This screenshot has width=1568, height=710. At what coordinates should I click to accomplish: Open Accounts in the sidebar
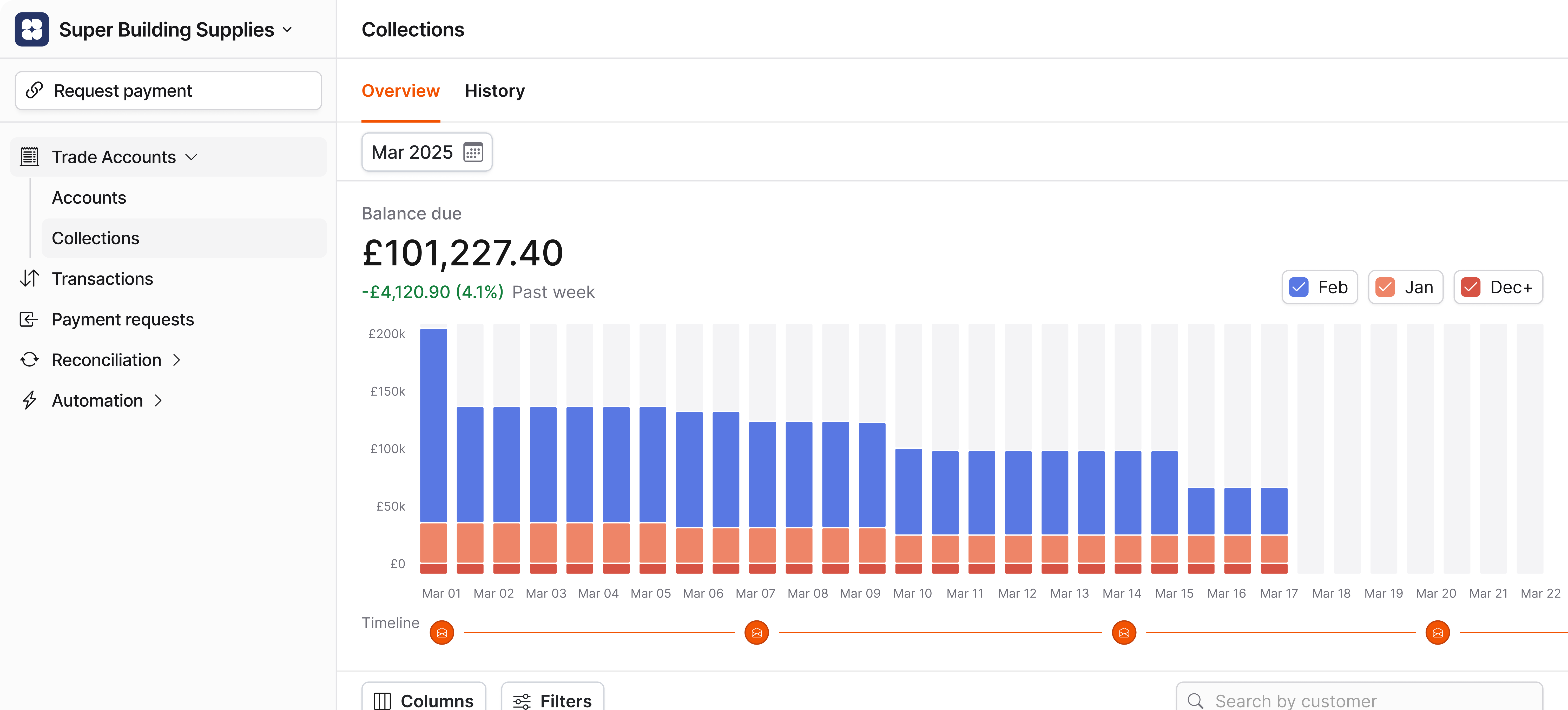coord(184,198)
